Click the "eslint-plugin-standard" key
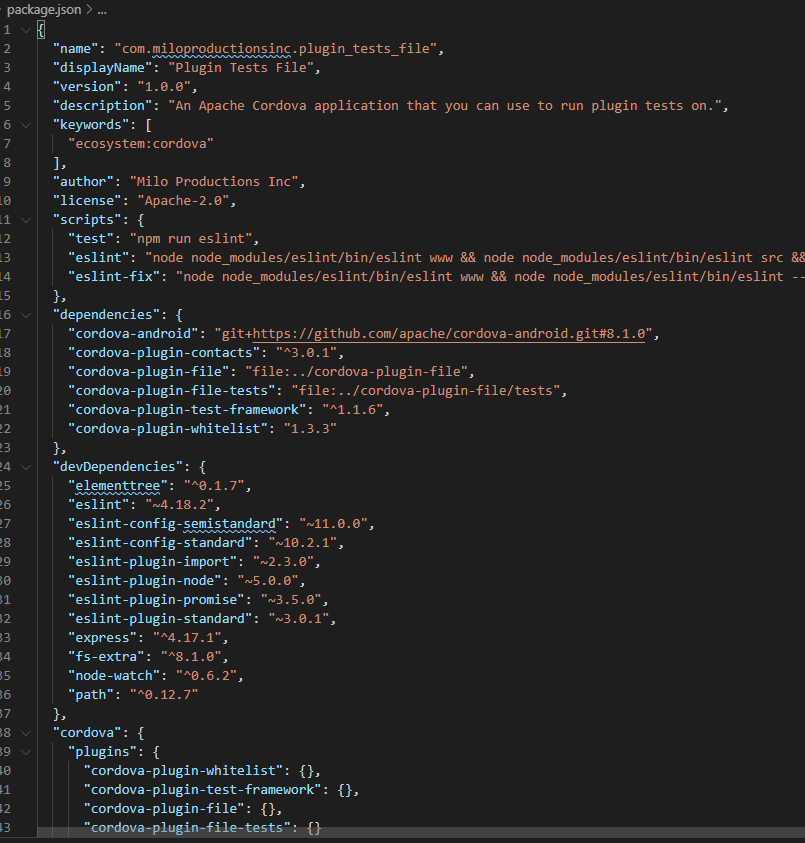 160,619
